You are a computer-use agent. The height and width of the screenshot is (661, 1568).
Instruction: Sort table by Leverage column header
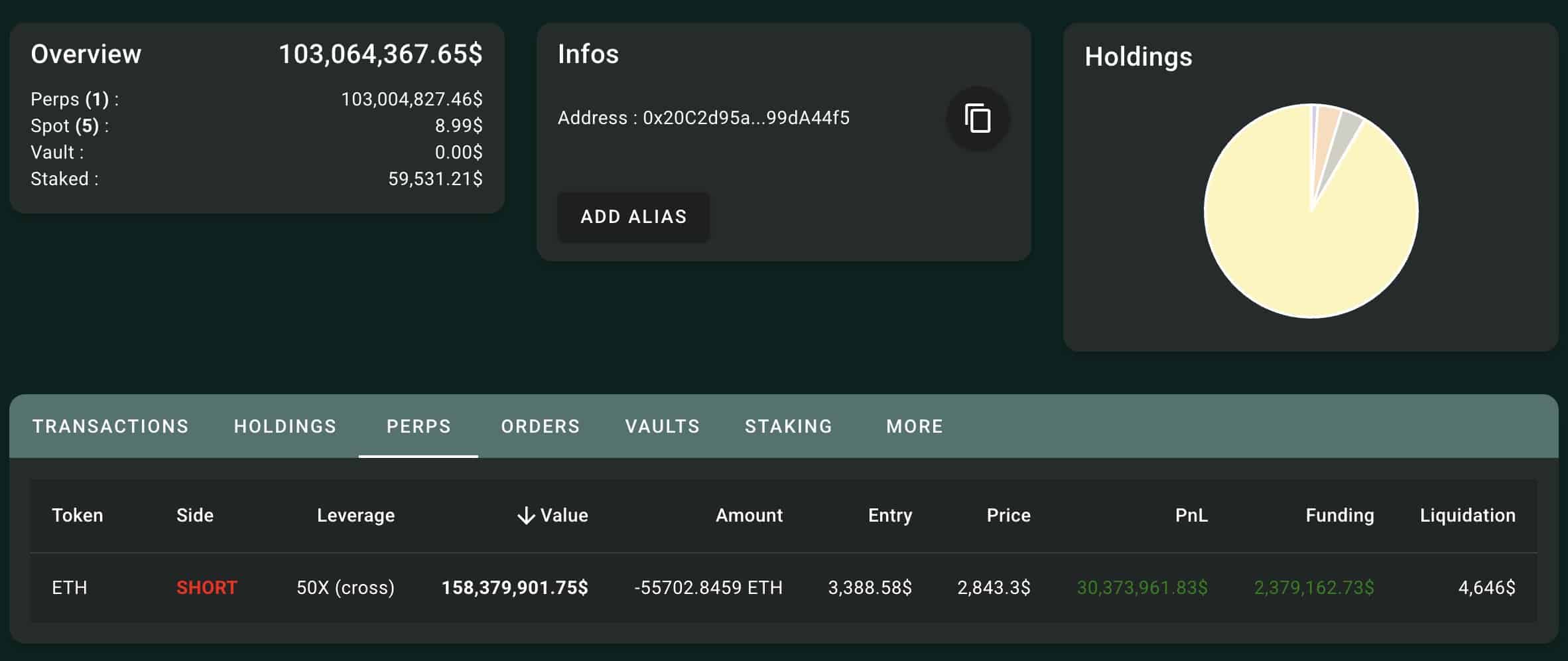pyautogui.click(x=356, y=516)
